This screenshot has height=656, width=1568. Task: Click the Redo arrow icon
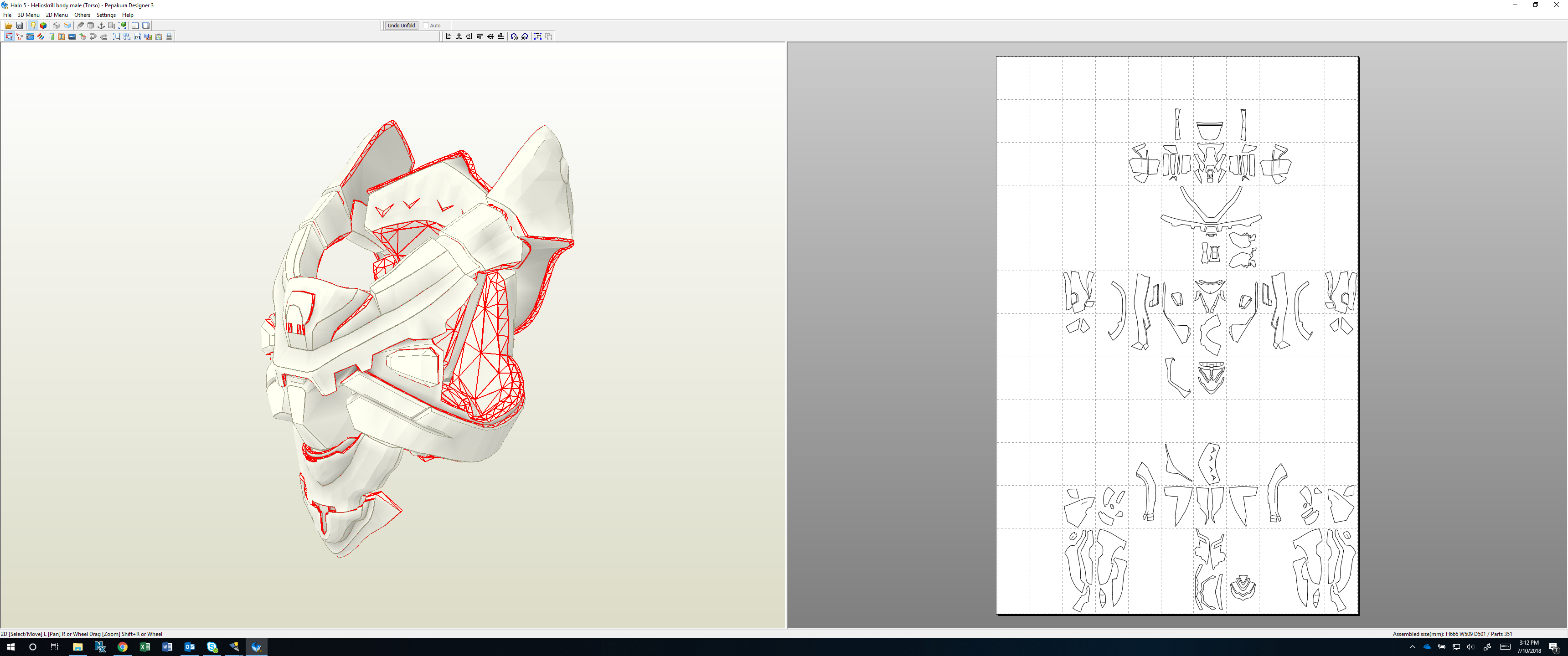(104, 36)
